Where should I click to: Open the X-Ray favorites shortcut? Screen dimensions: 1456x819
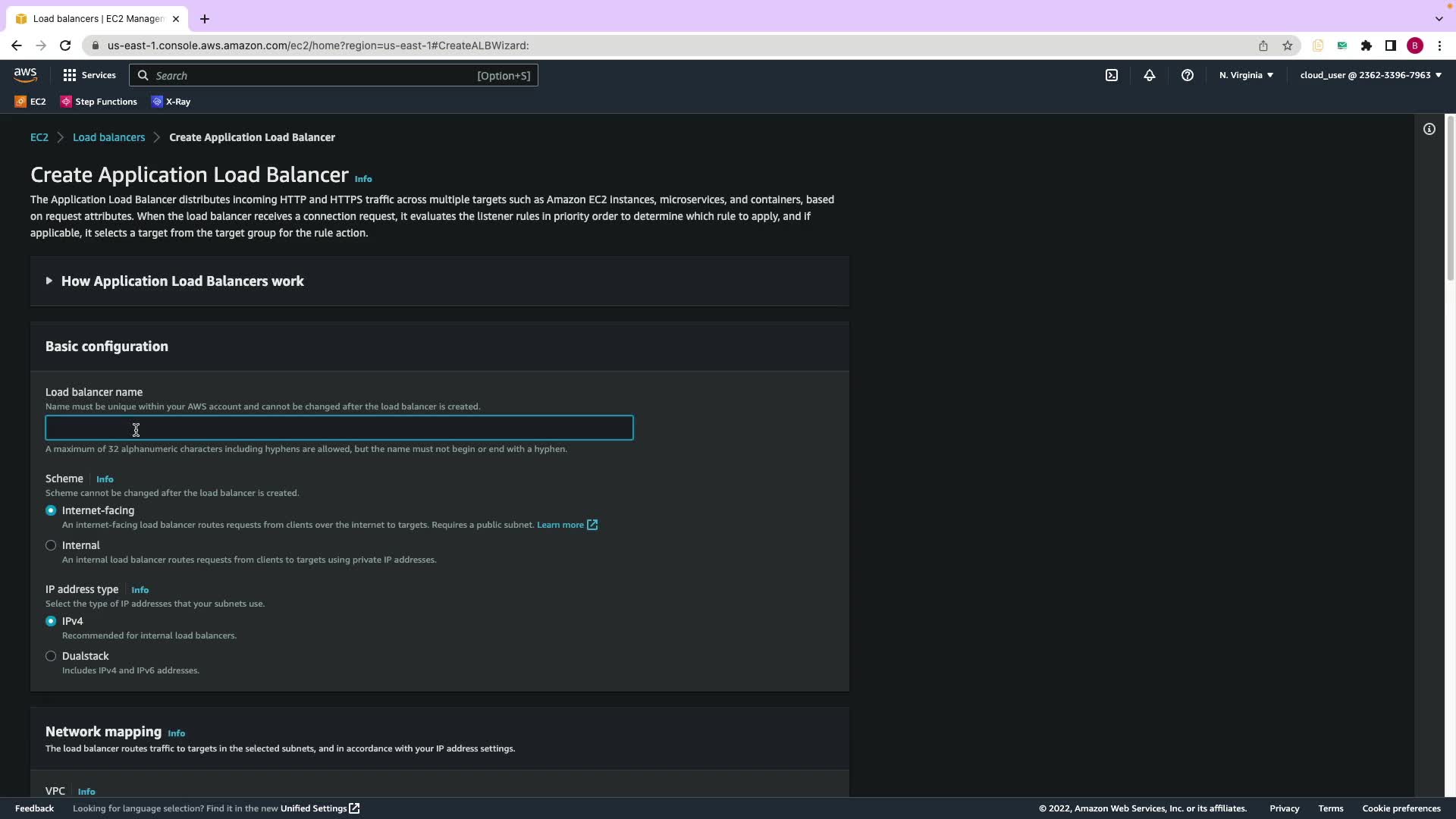pyautogui.click(x=171, y=102)
